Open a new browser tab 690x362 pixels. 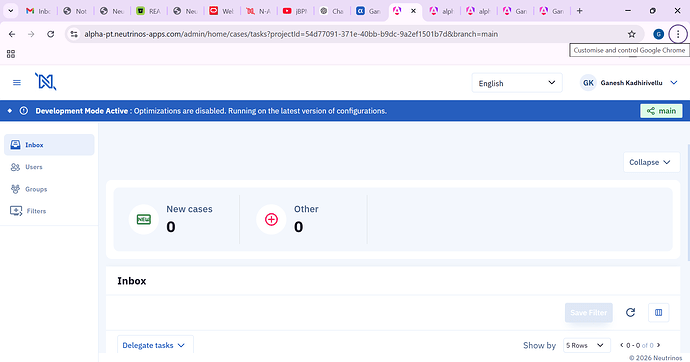(x=580, y=11)
